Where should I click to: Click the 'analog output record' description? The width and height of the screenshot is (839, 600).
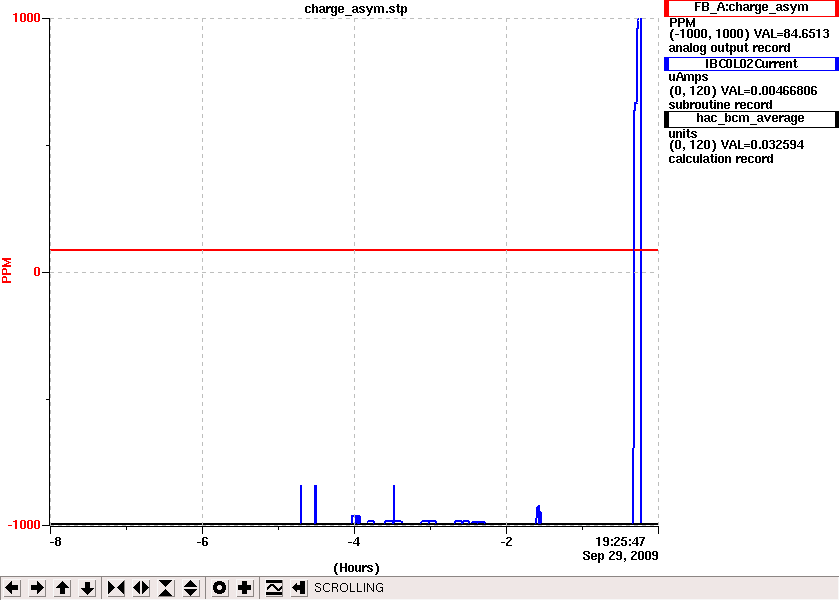click(729, 48)
